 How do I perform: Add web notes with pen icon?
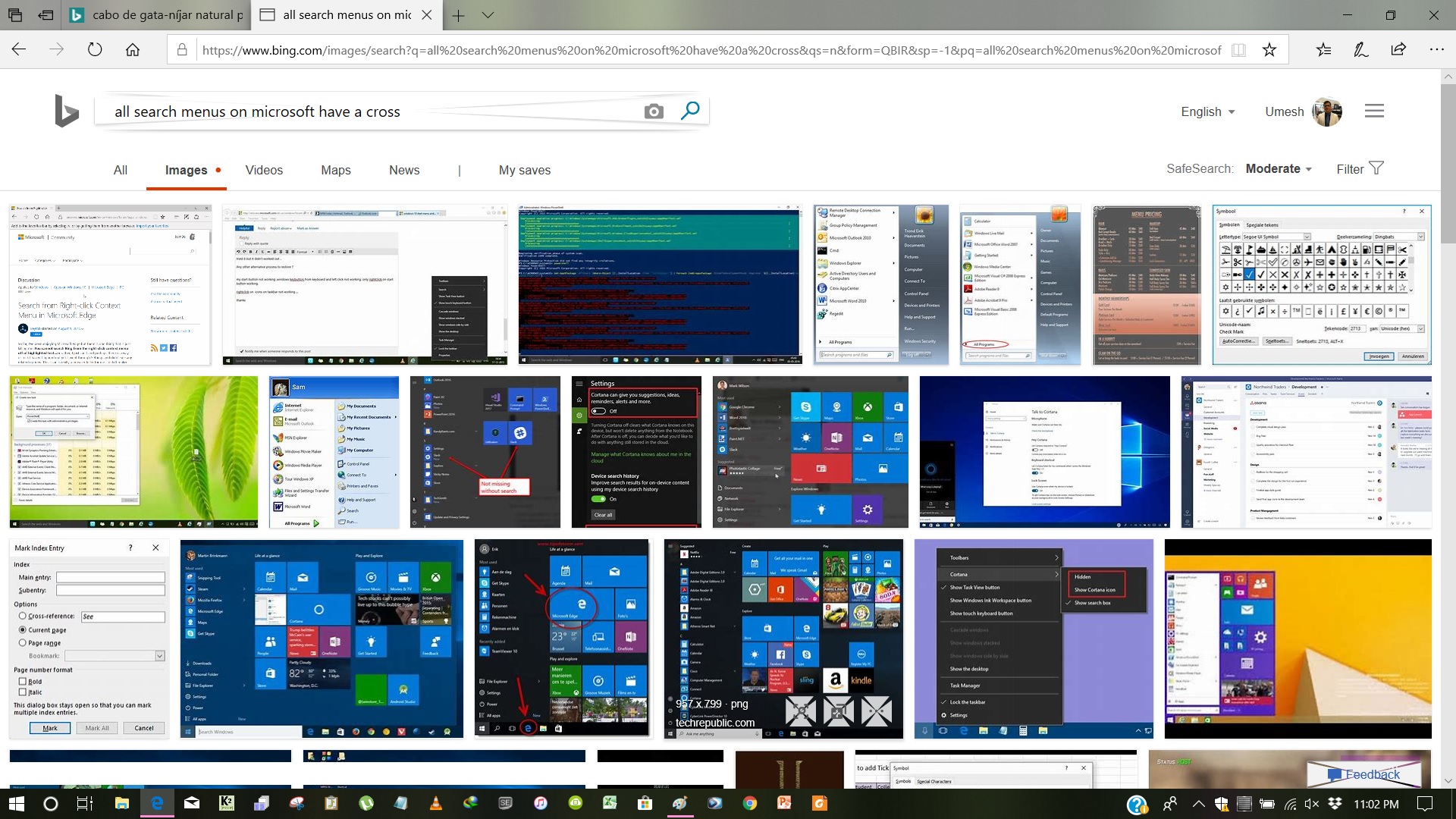click(1361, 50)
